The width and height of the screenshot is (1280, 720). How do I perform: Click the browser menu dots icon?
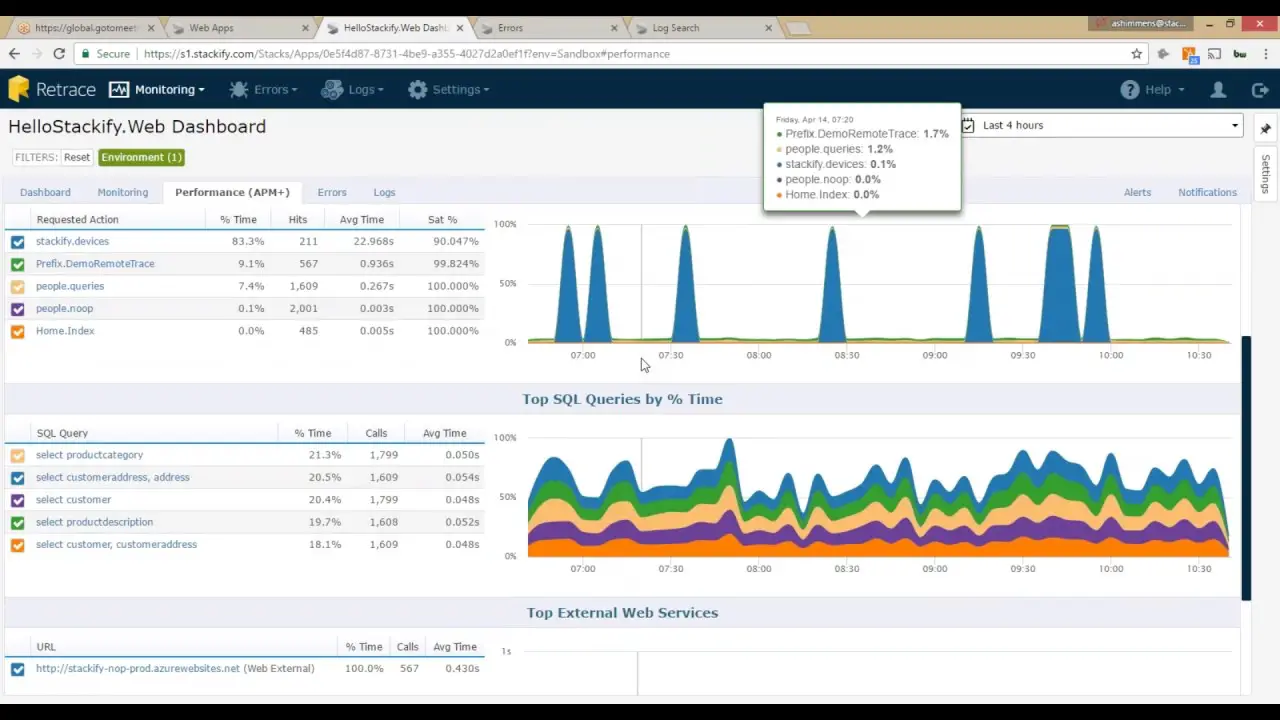pyautogui.click(x=1265, y=53)
